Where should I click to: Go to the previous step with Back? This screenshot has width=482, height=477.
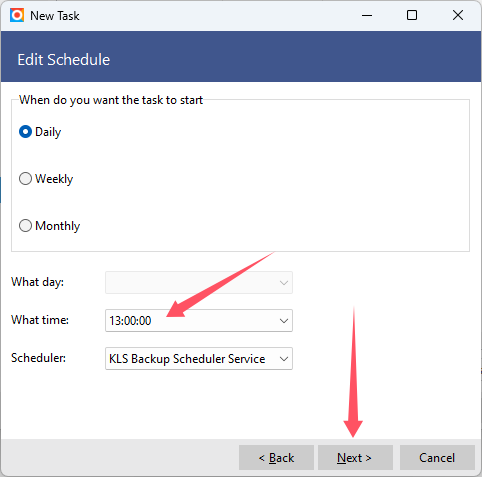pyautogui.click(x=276, y=458)
